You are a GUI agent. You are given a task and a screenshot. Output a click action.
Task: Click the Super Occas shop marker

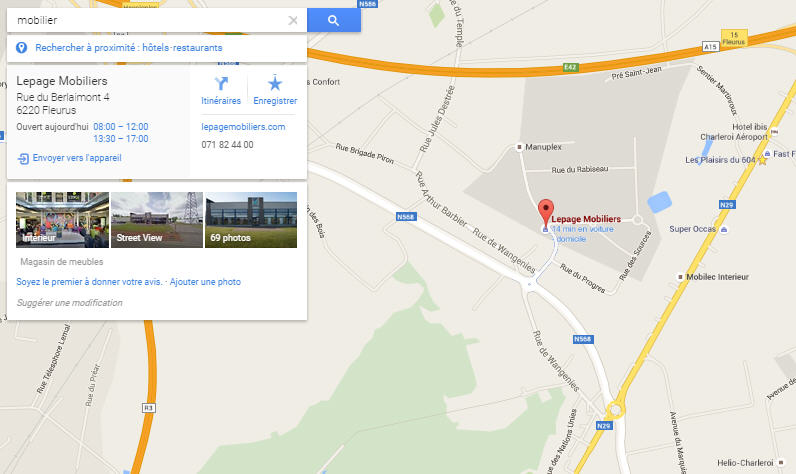tap(724, 229)
